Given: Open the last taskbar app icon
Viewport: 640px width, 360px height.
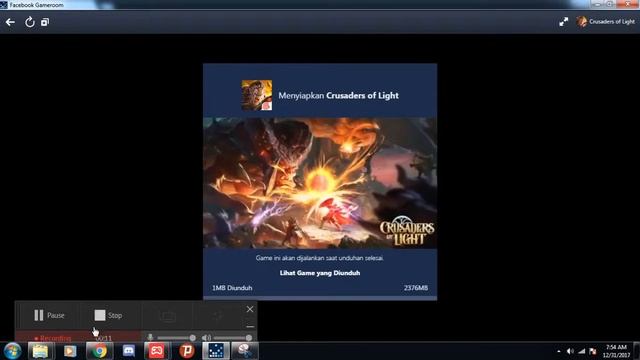Looking at the screenshot, I should [x=244, y=351].
